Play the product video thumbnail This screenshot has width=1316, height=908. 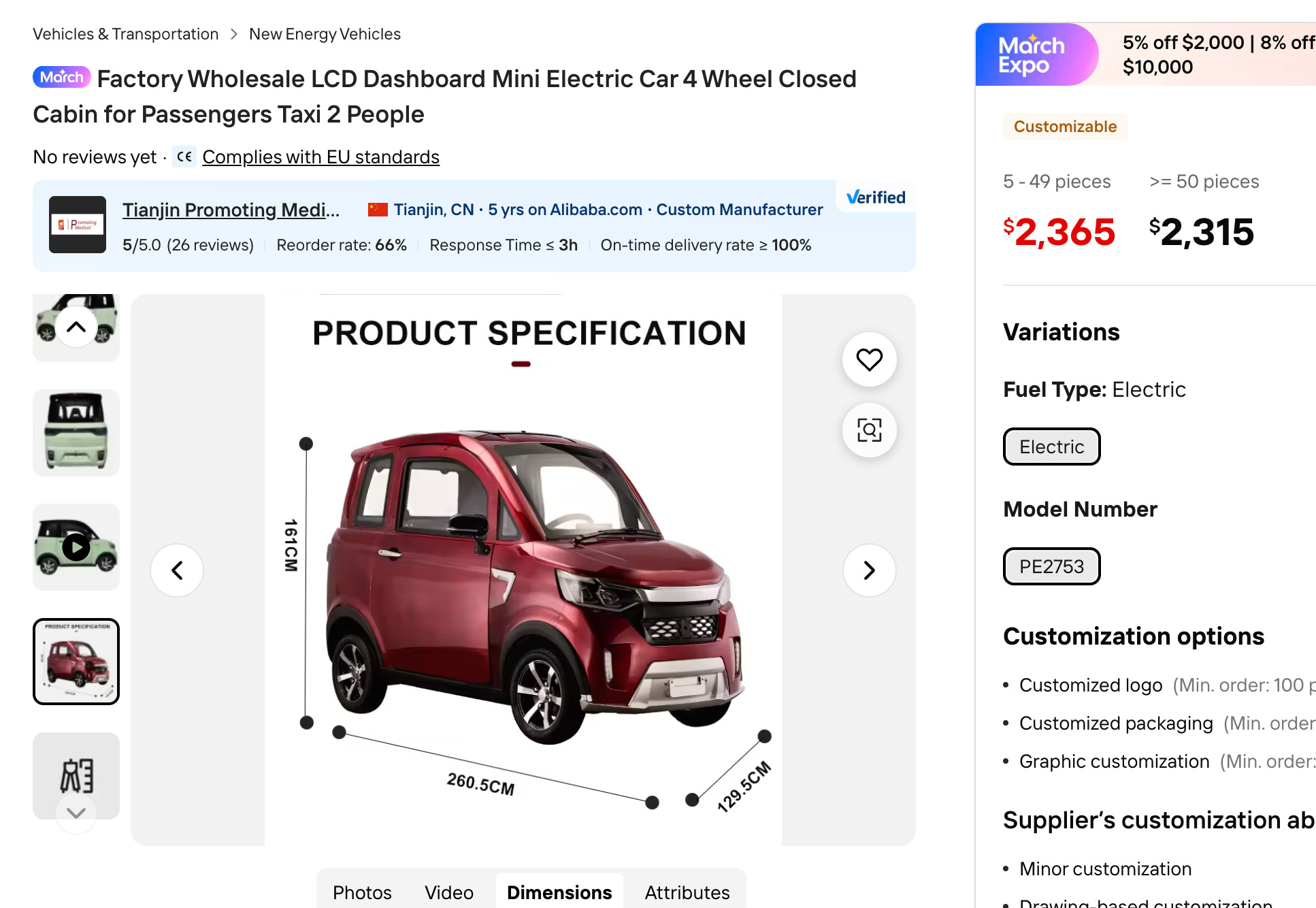click(x=76, y=547)
